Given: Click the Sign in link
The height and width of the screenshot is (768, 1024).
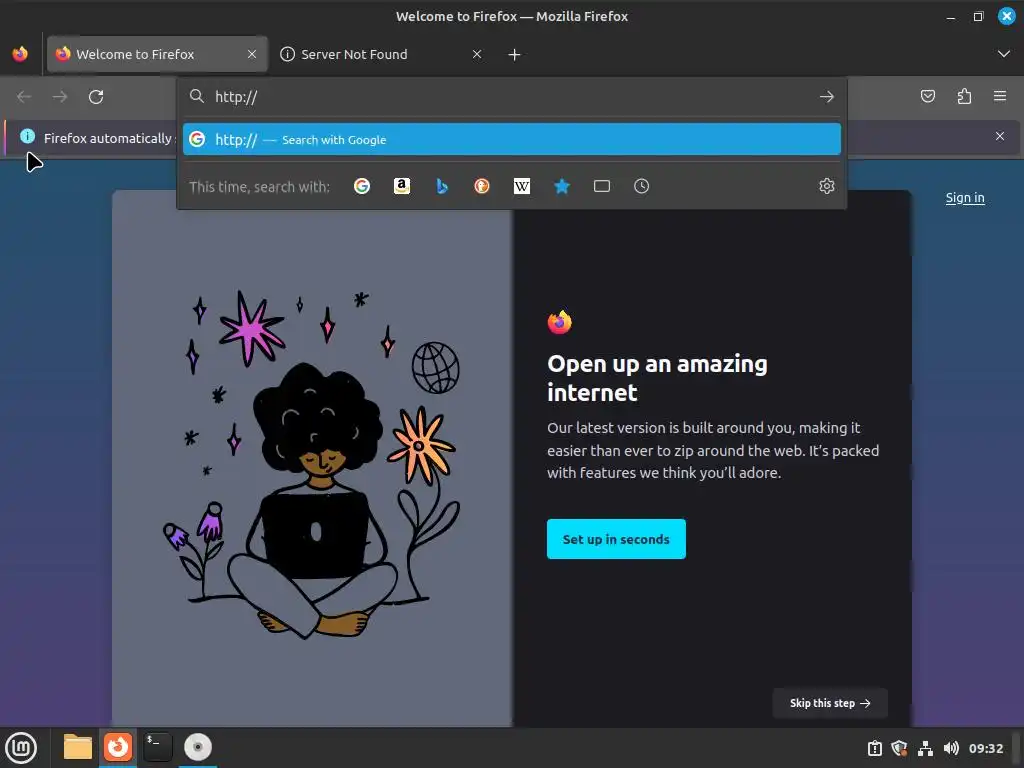Looking at the screenshot, I should pos(965,197).
